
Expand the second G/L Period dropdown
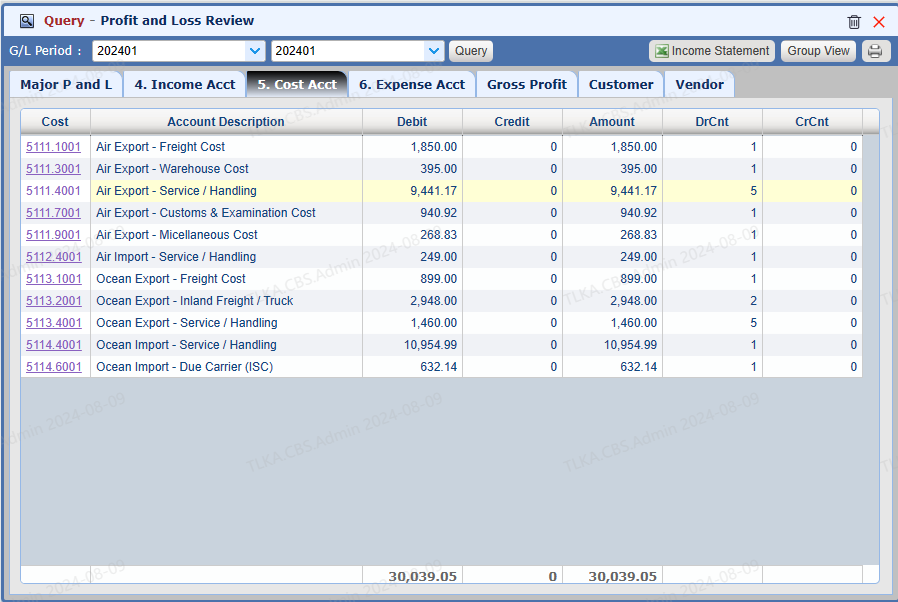(x=434, y=51)
